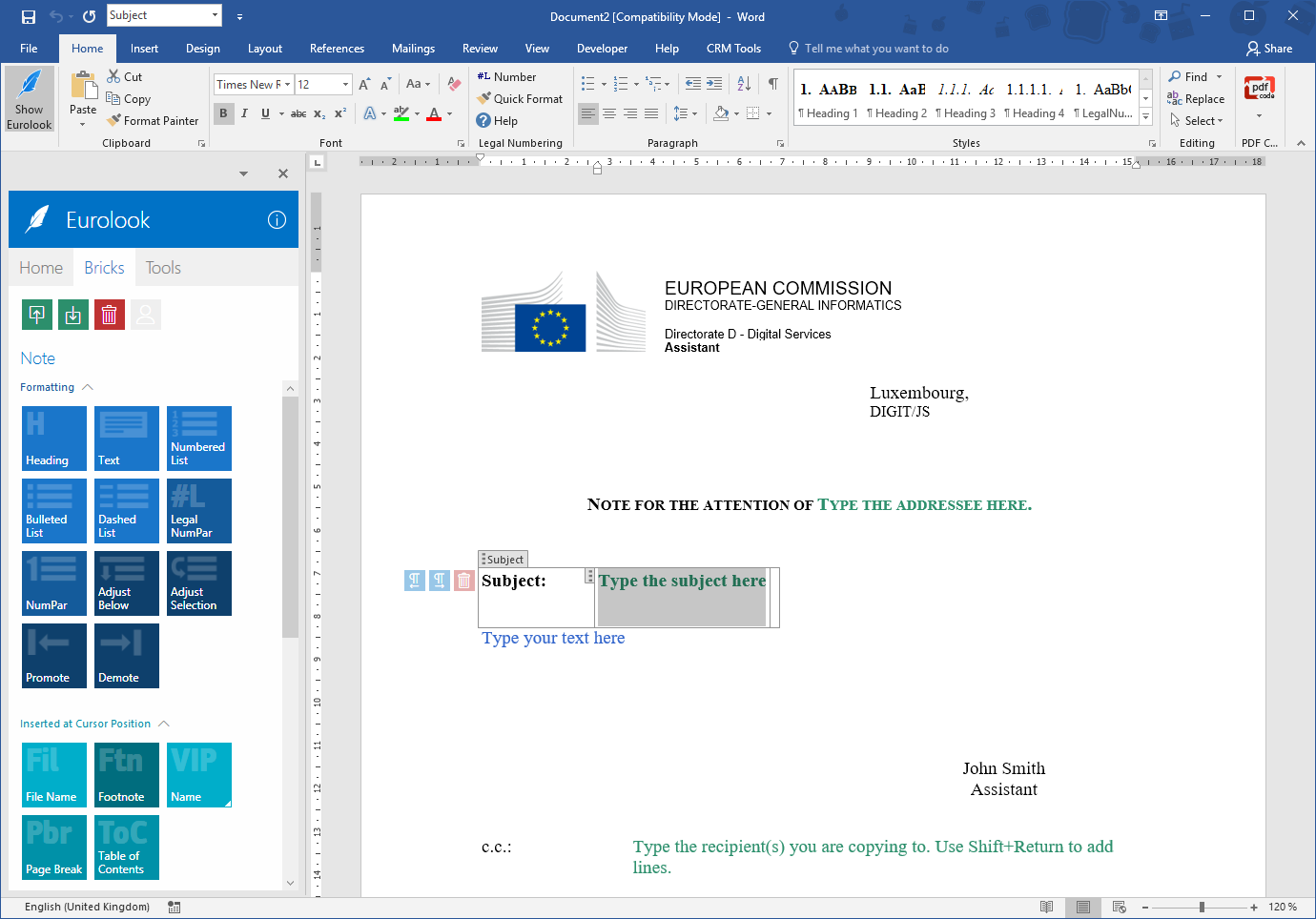Insert a Page Break brick

tap(54, 848)
